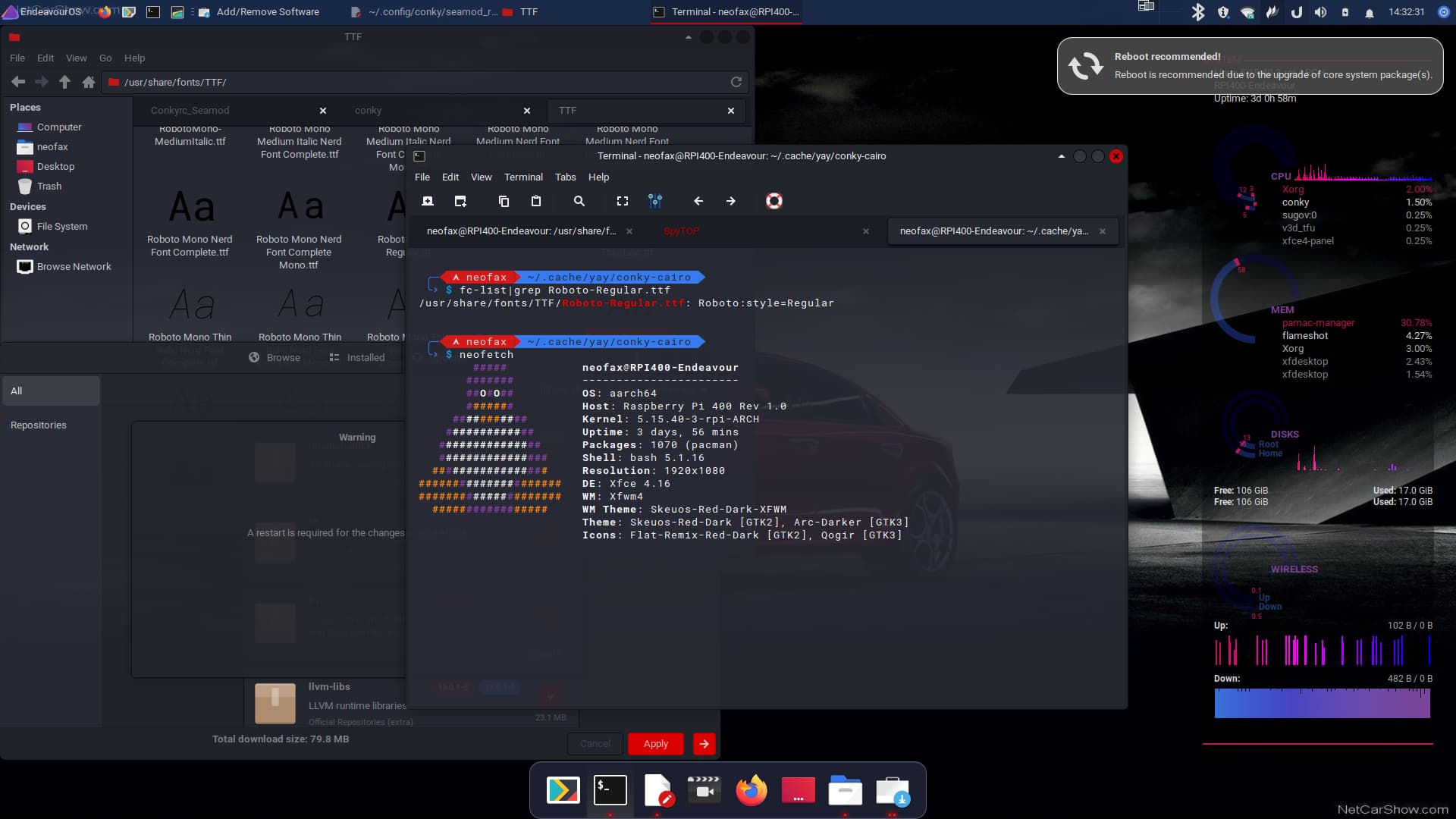Screen dimensions: 1456x819
Task: Open Terminal search with the magnifier icon
Action: [x=579, y=201]
